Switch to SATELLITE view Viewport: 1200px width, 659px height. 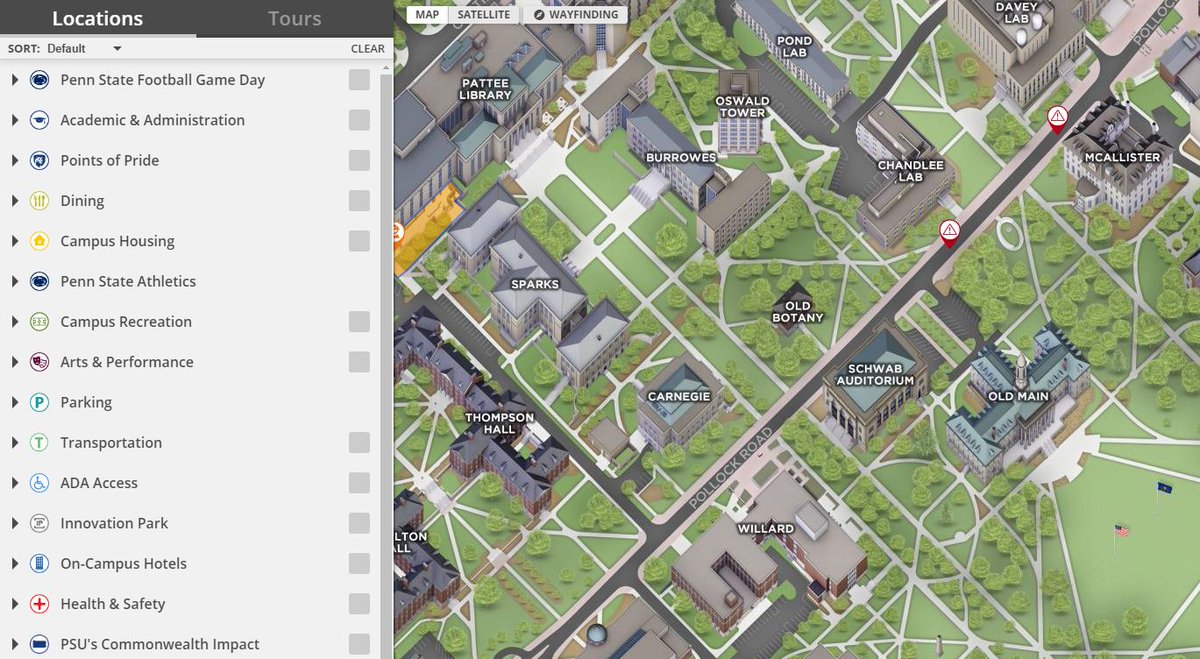click(x=484, y=15)
